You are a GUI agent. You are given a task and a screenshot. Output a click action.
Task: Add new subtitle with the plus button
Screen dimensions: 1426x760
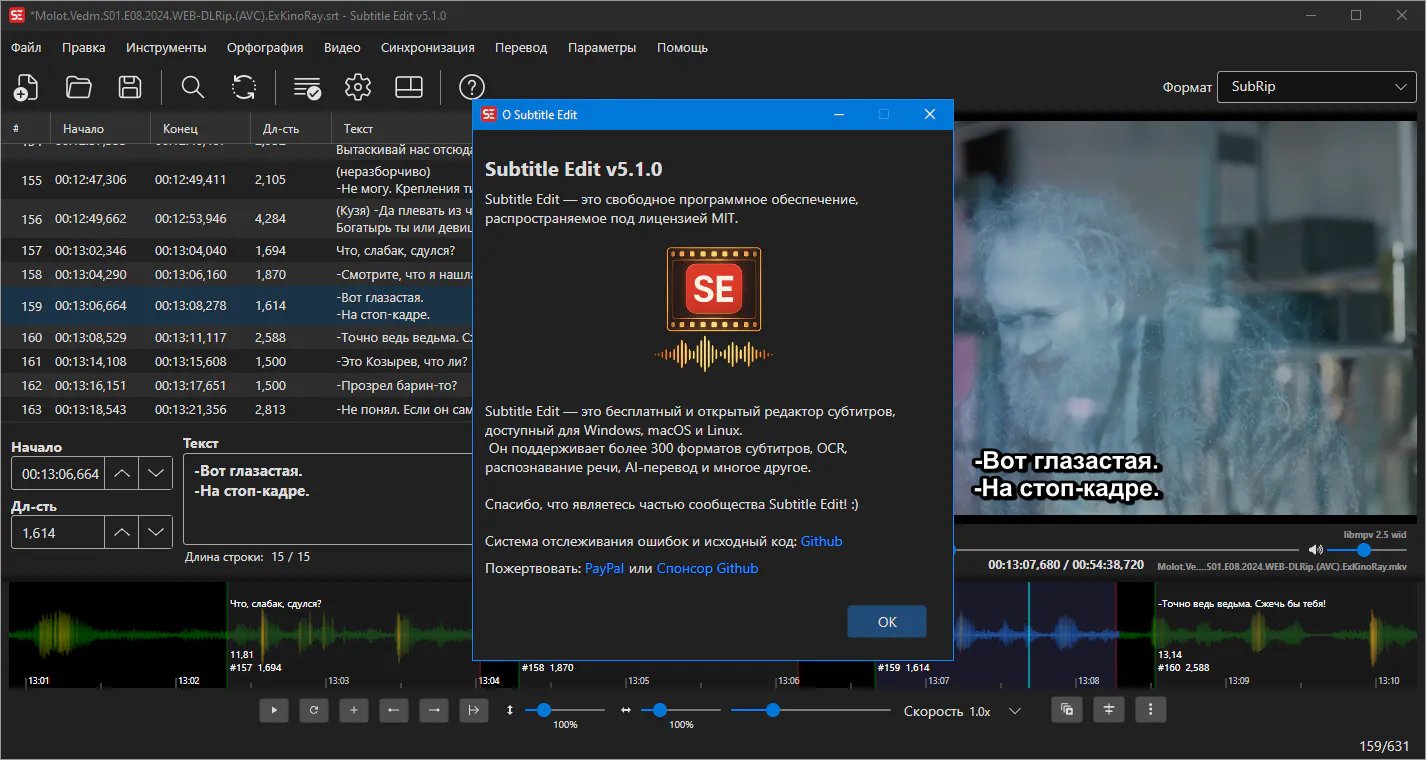[353, 710]
